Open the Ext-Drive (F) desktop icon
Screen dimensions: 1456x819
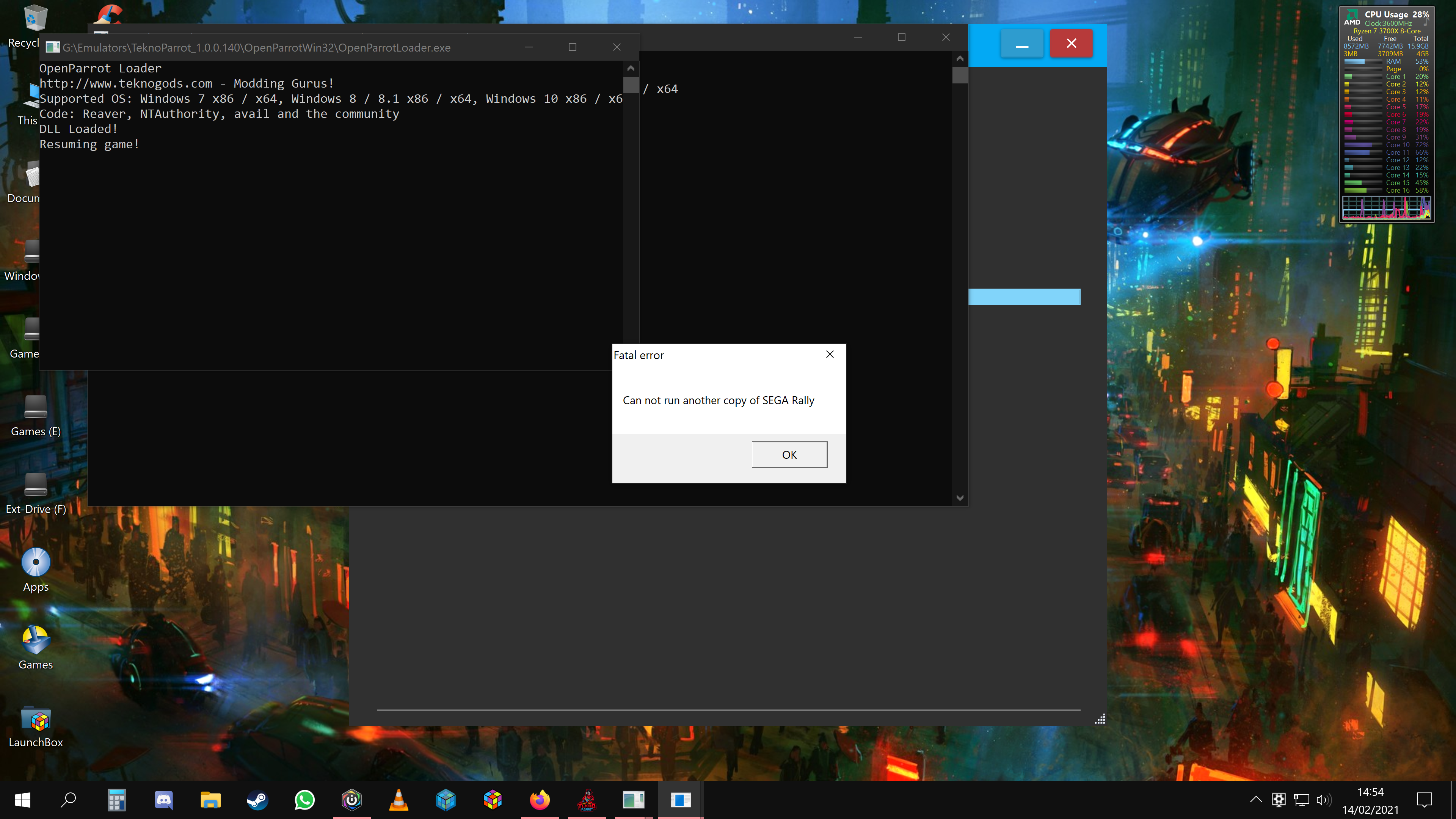[36, 493]
